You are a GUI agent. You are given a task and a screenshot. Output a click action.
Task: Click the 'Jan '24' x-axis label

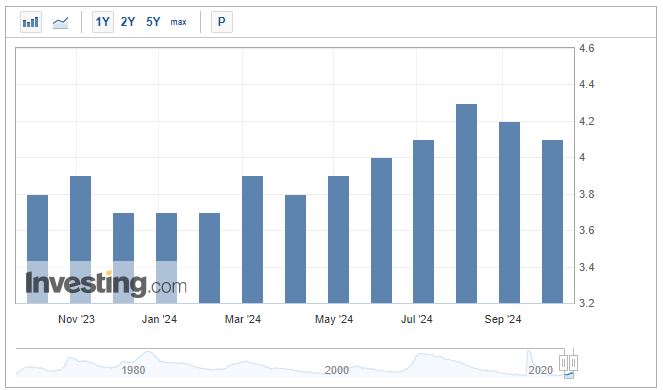(159, 319)
